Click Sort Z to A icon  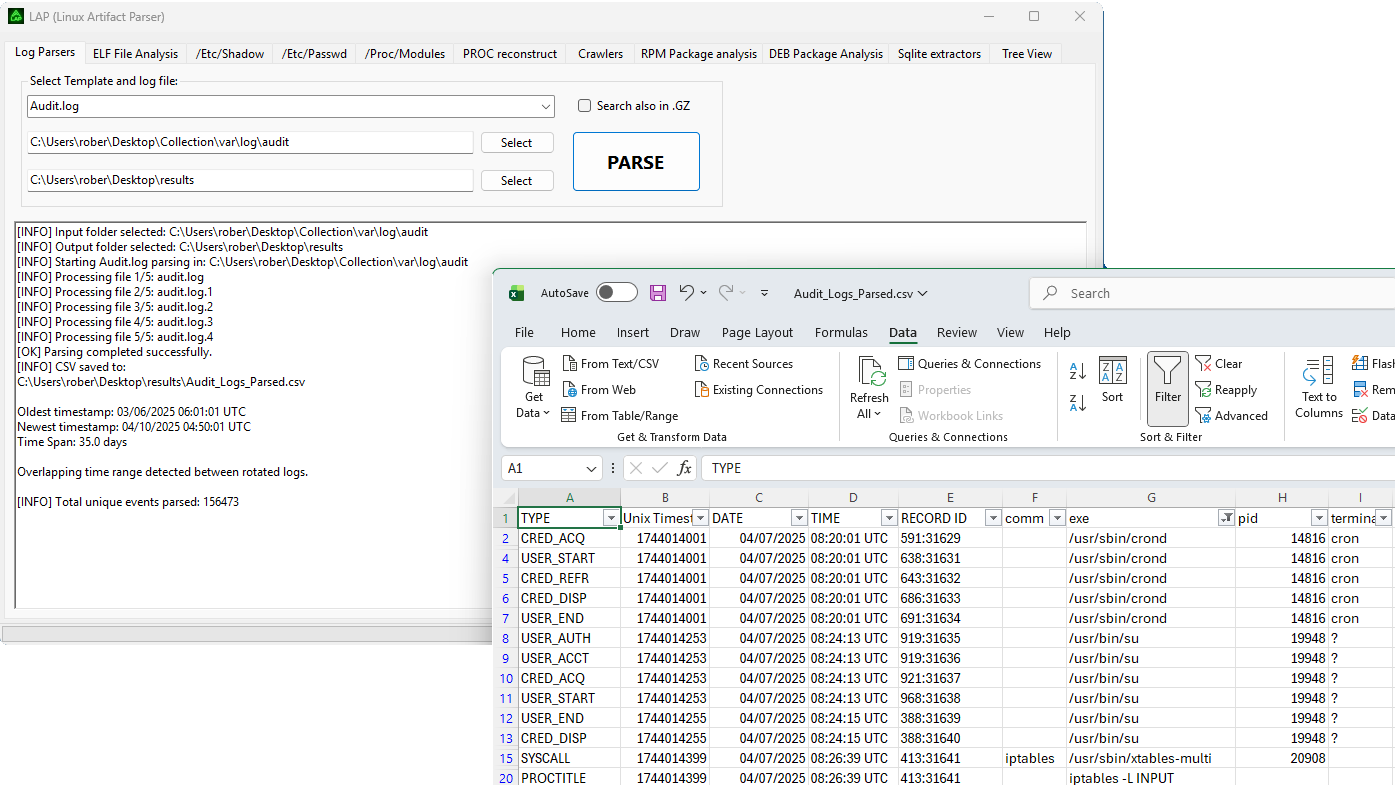tap(1078, 402)
